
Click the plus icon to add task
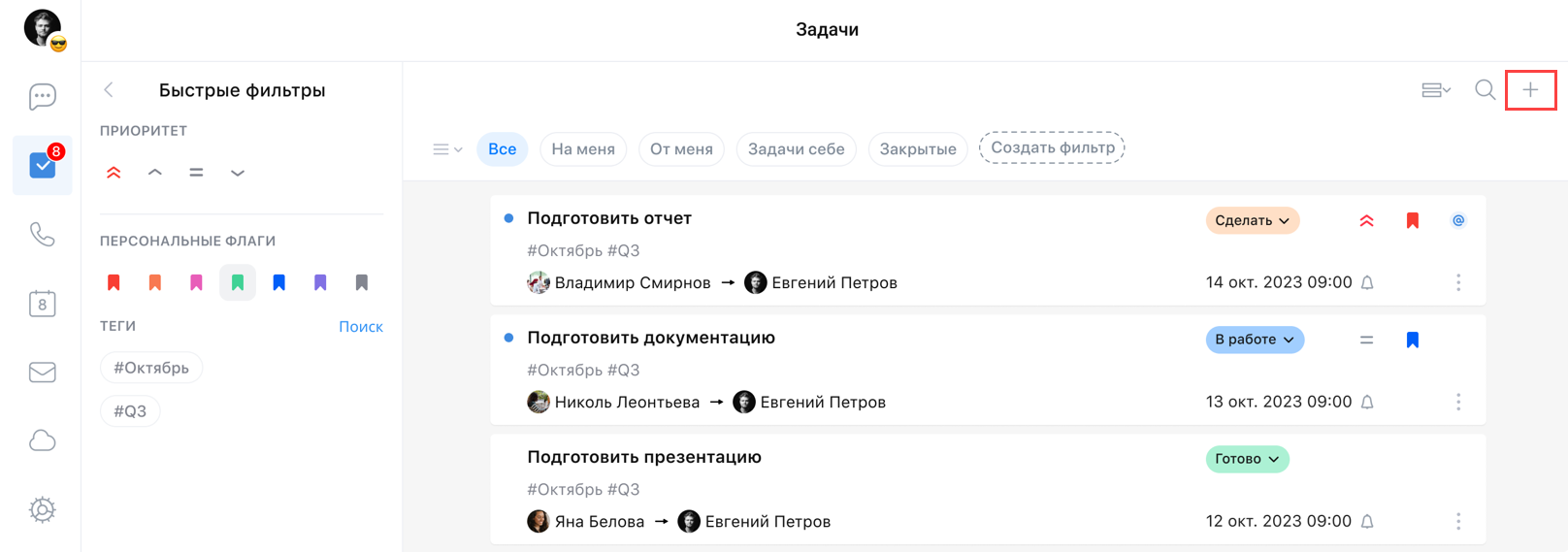[x=1530, y=90]
